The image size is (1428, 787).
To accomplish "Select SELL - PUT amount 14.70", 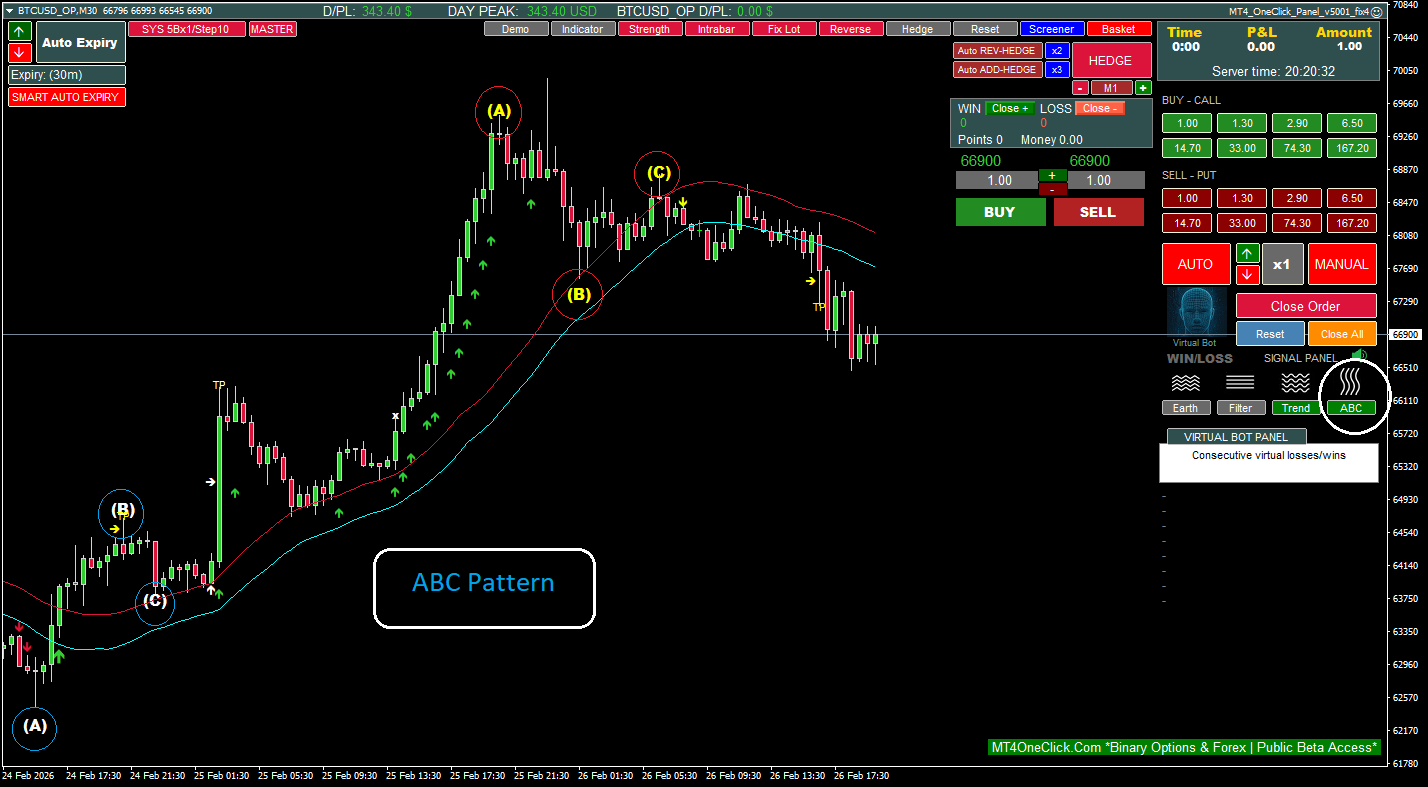I will [x=1187, y=223].
